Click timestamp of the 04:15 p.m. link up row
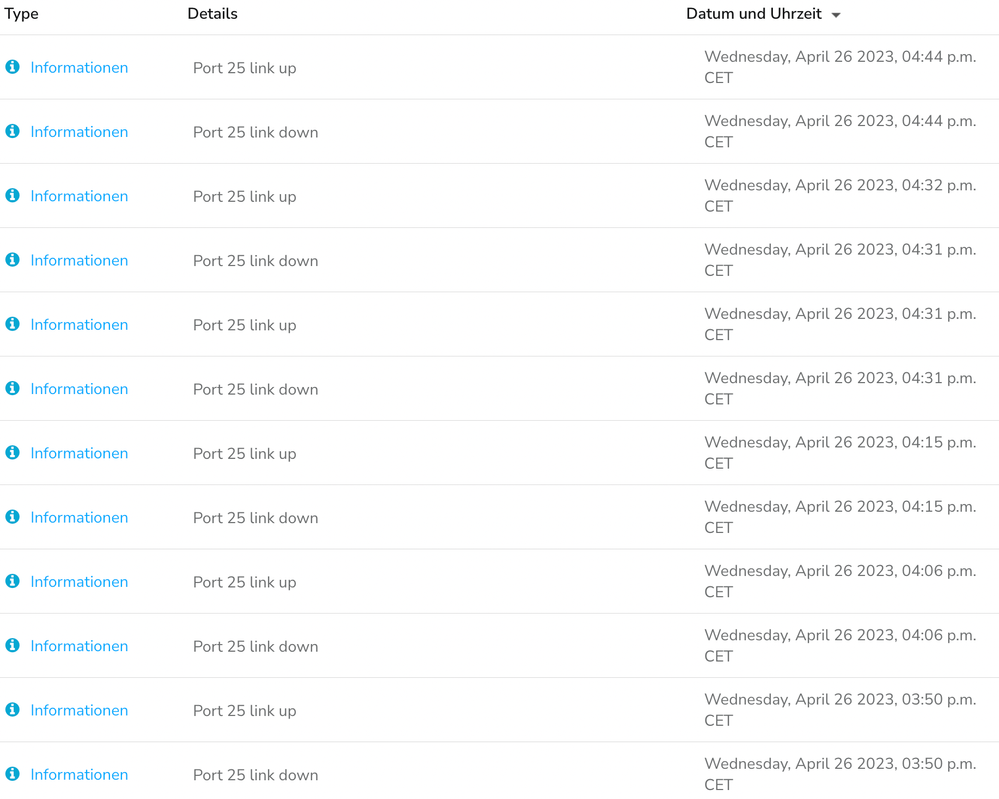The width and height of the screenshot is (999, 799). (x=840, y=452)
